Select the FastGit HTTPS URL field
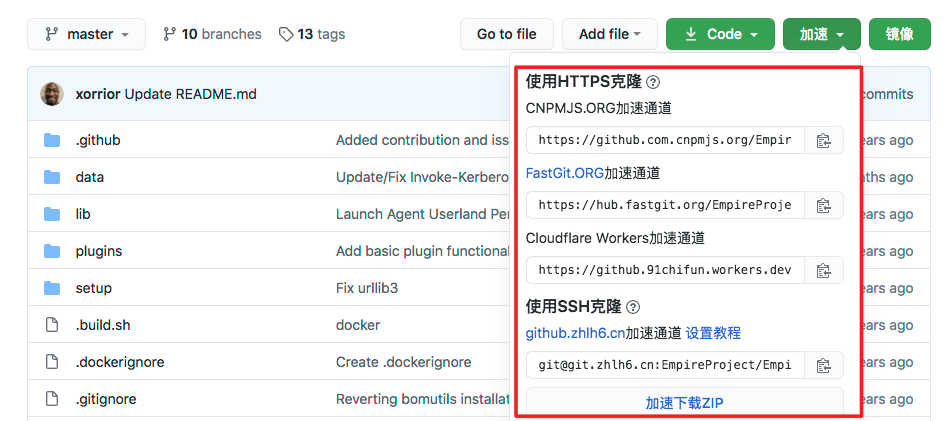 click(x=665, y=206)
